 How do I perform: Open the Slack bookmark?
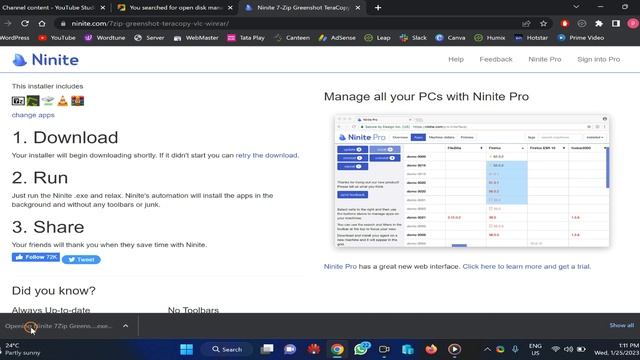(413, 38)
